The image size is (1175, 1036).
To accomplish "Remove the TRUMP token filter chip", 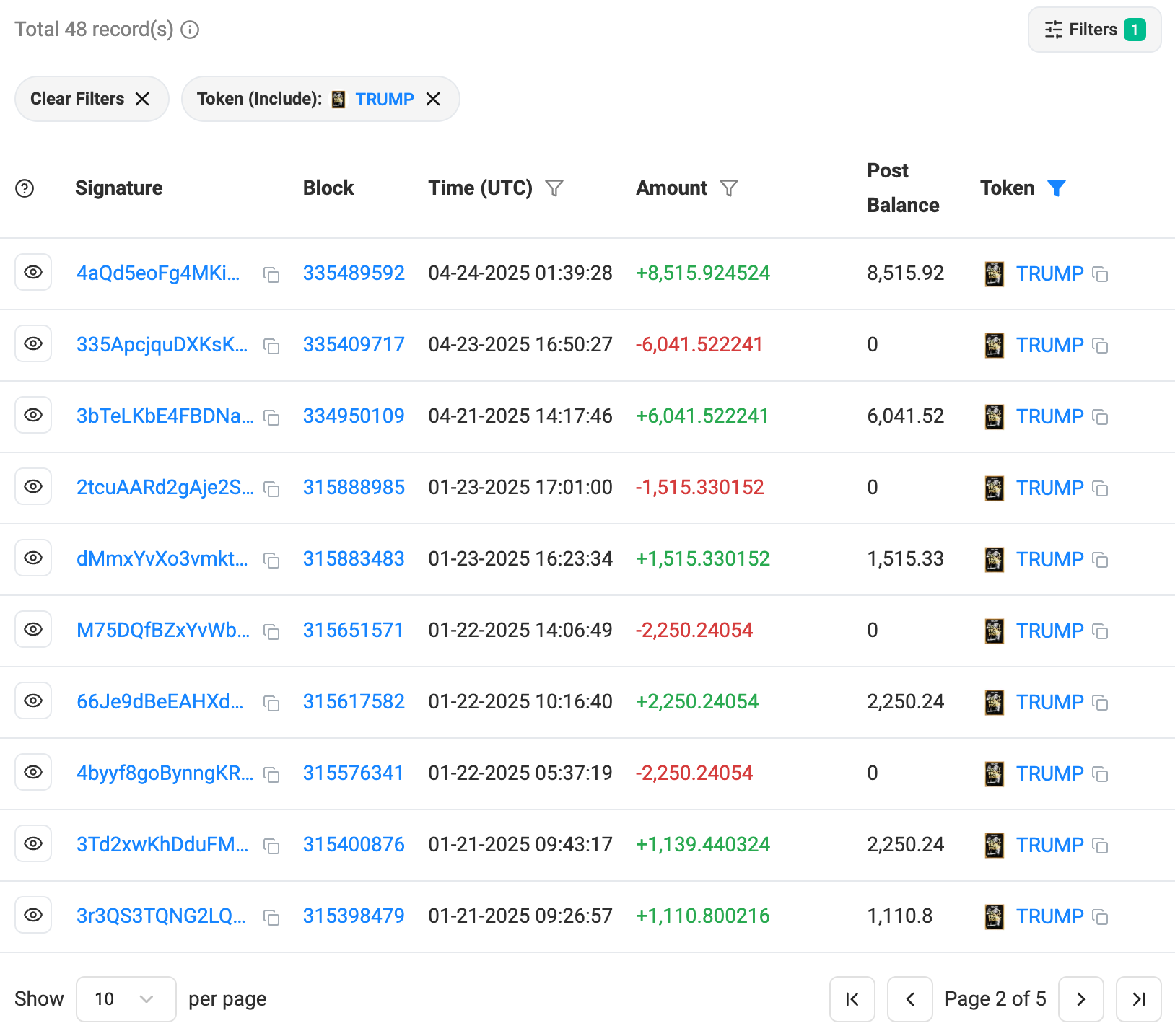I will click(433, 99).
